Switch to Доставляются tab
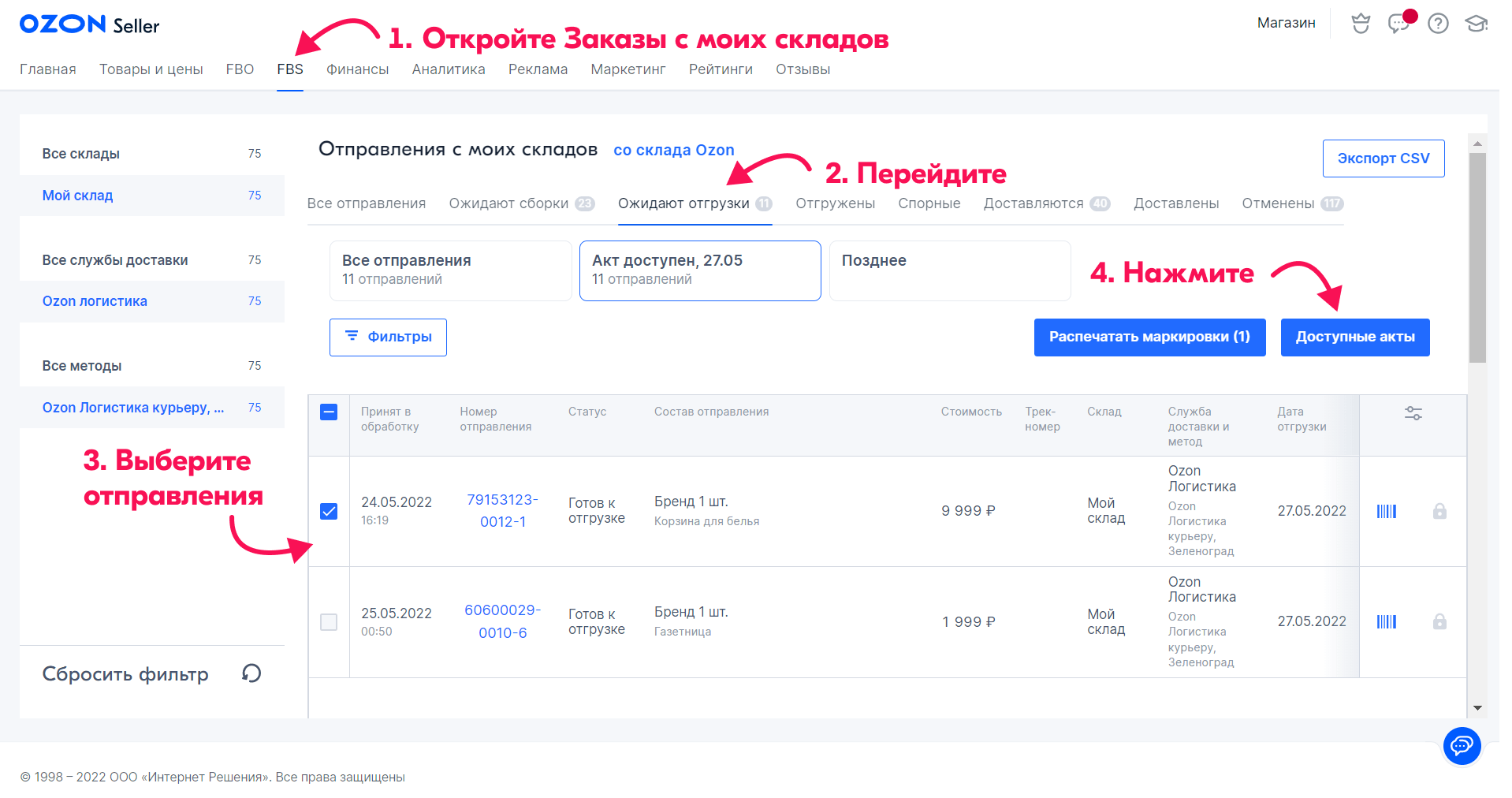 point(1047,203)
